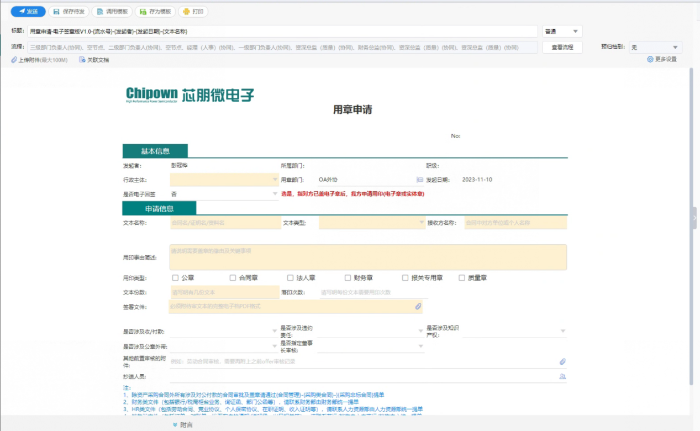
Task: Check the 公章 checkbox
Action: tap(176, 277)
